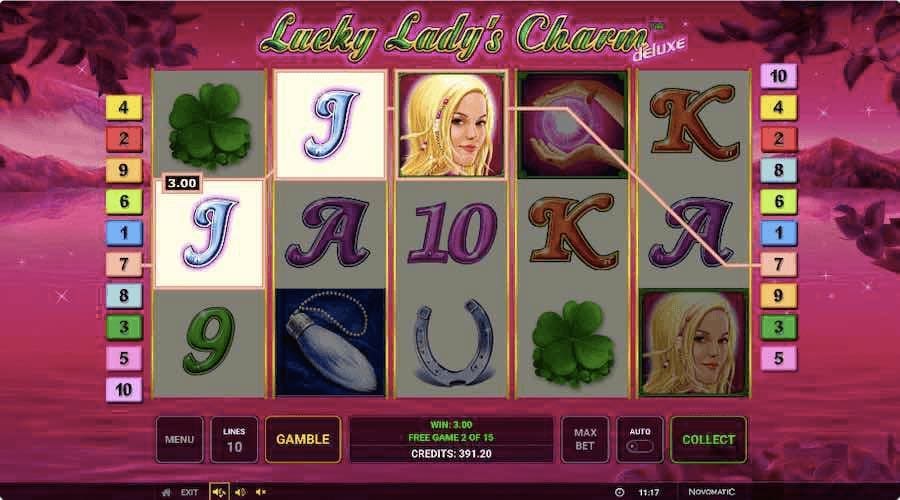The height and width of the screenshot is (500, 900).
Task: Click the crystal ball hands symbol
Action: click(572, 125)
